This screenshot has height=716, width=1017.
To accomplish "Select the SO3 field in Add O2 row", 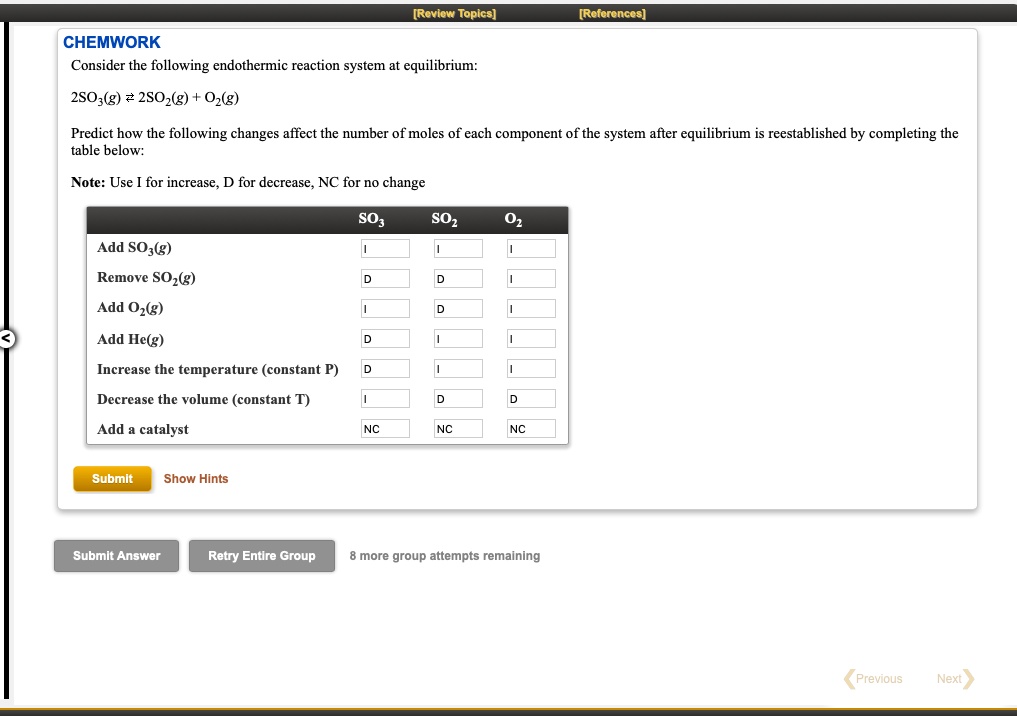I will [x=385, y=308].
